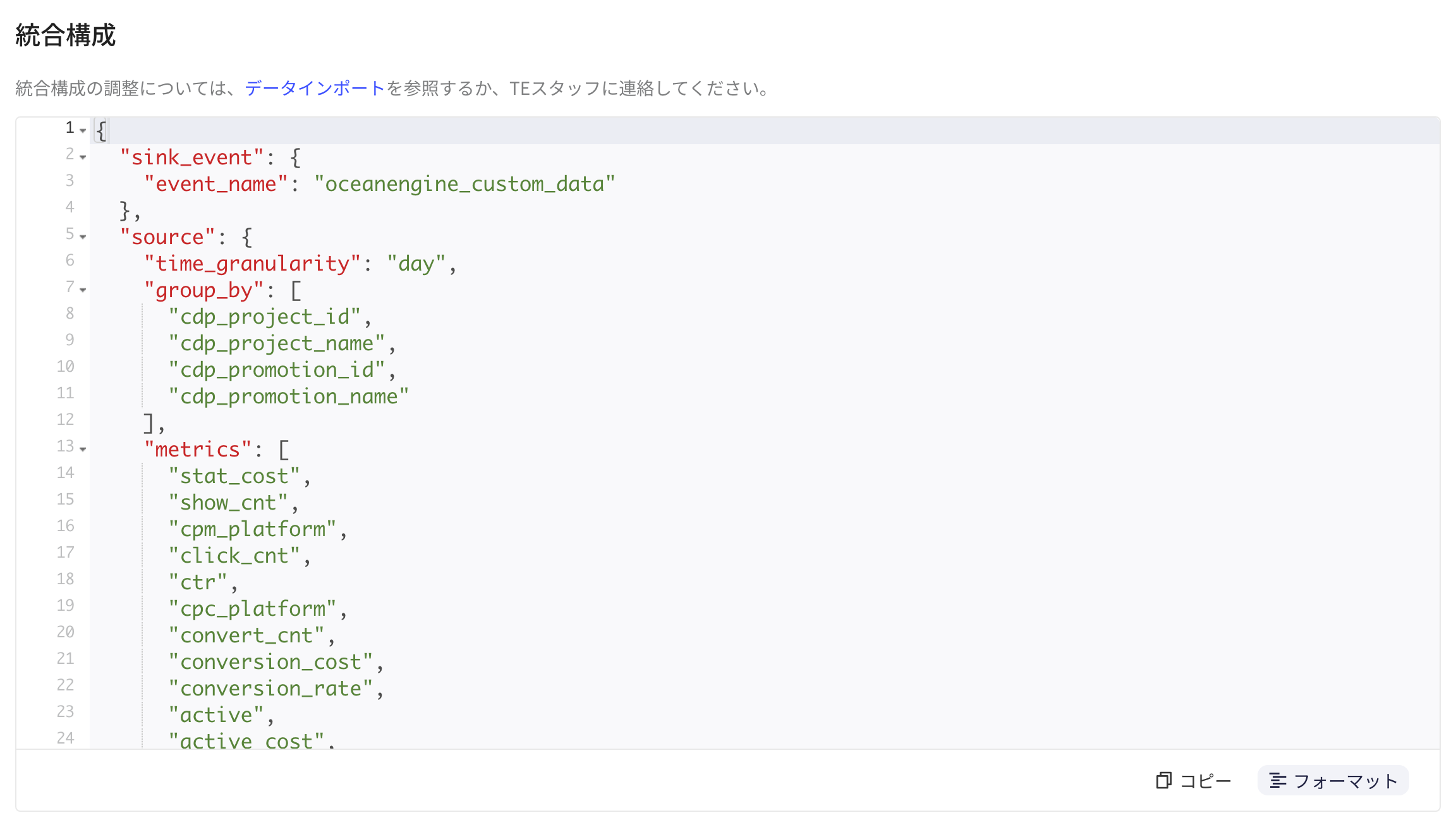This screenshot has width=1456, height=827.
Task: Click the "cdp_project_id" entry
Action: [x=265, y=317]
